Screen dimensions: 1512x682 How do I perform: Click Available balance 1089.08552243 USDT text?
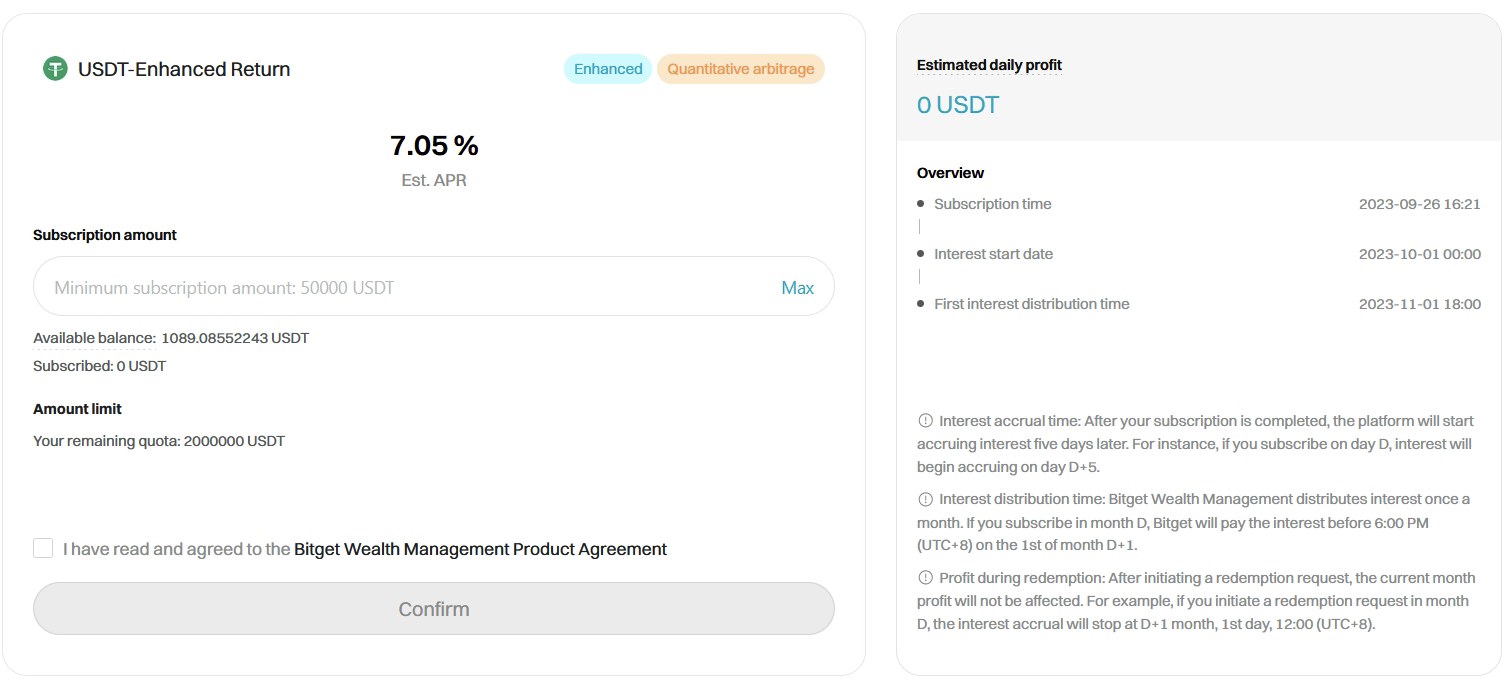pos(171,338)
